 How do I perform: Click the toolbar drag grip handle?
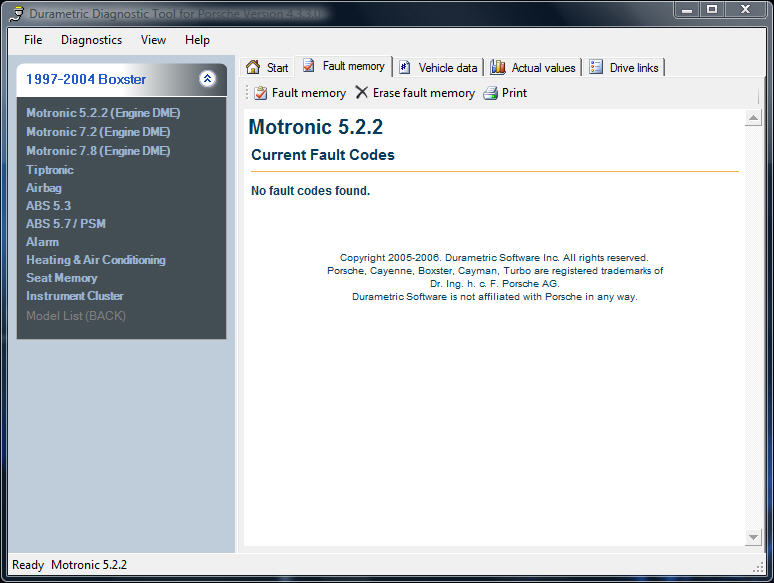click(x=246, y=93)
